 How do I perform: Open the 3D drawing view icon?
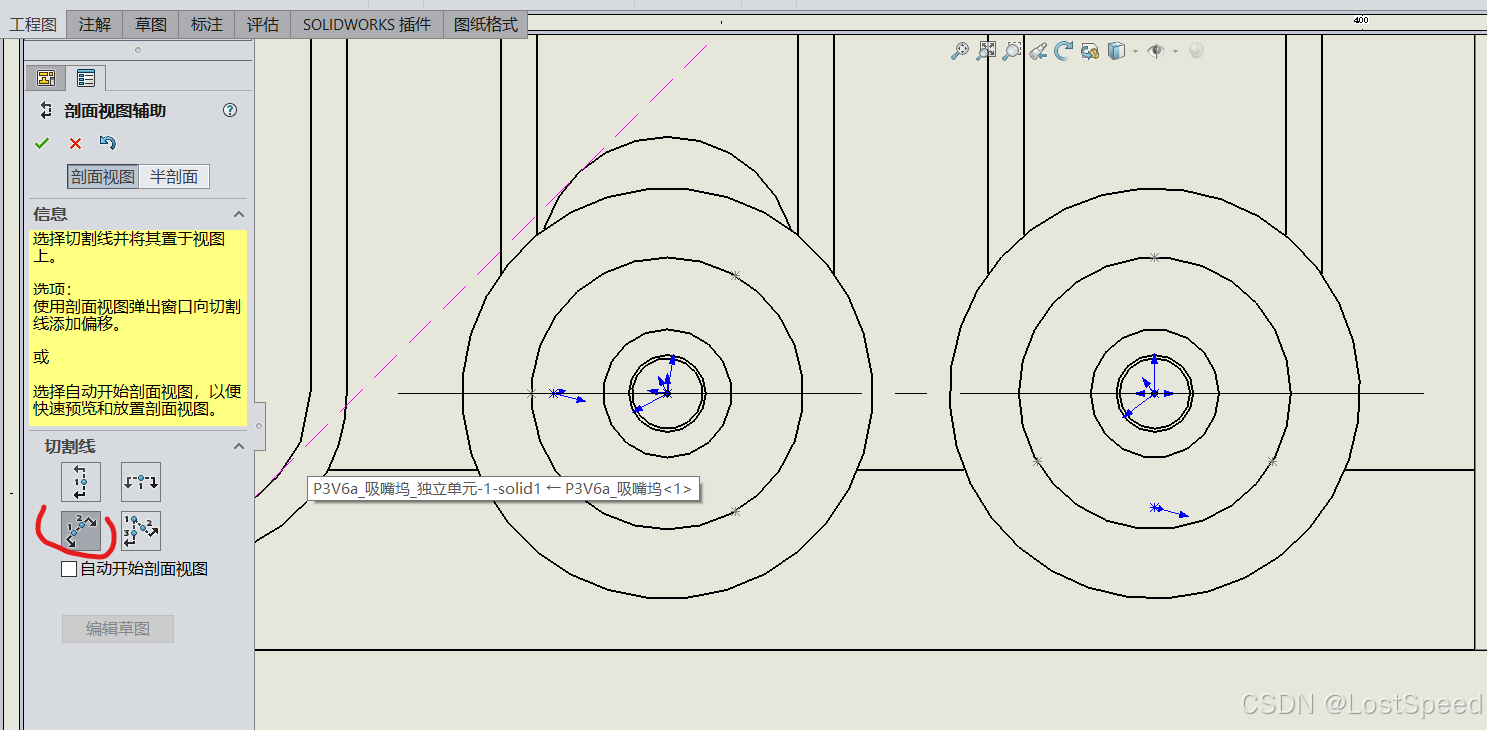(x=1090, y=51)
